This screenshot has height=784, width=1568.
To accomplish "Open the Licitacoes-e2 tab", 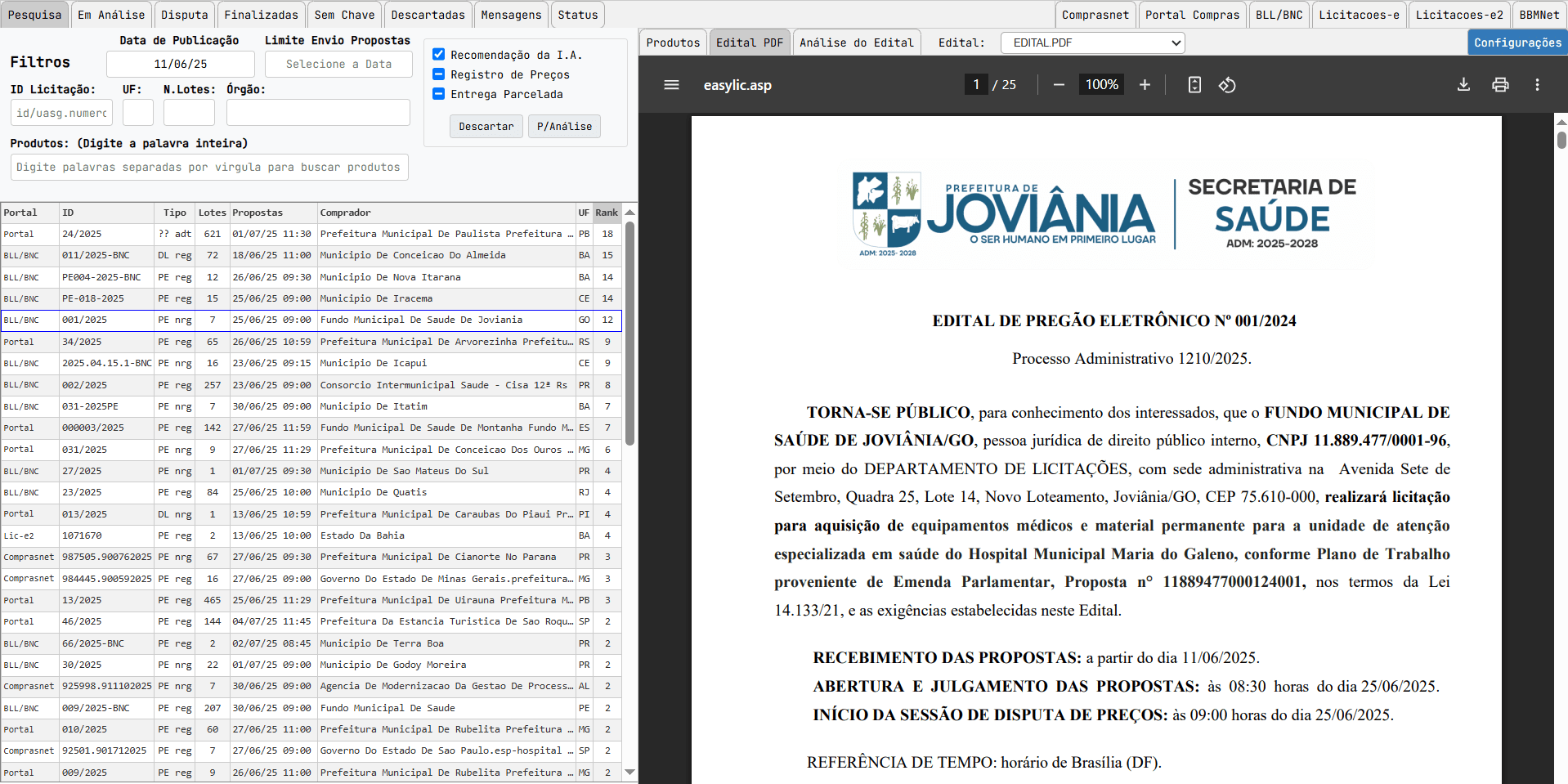I will [x=1459, y=15].
